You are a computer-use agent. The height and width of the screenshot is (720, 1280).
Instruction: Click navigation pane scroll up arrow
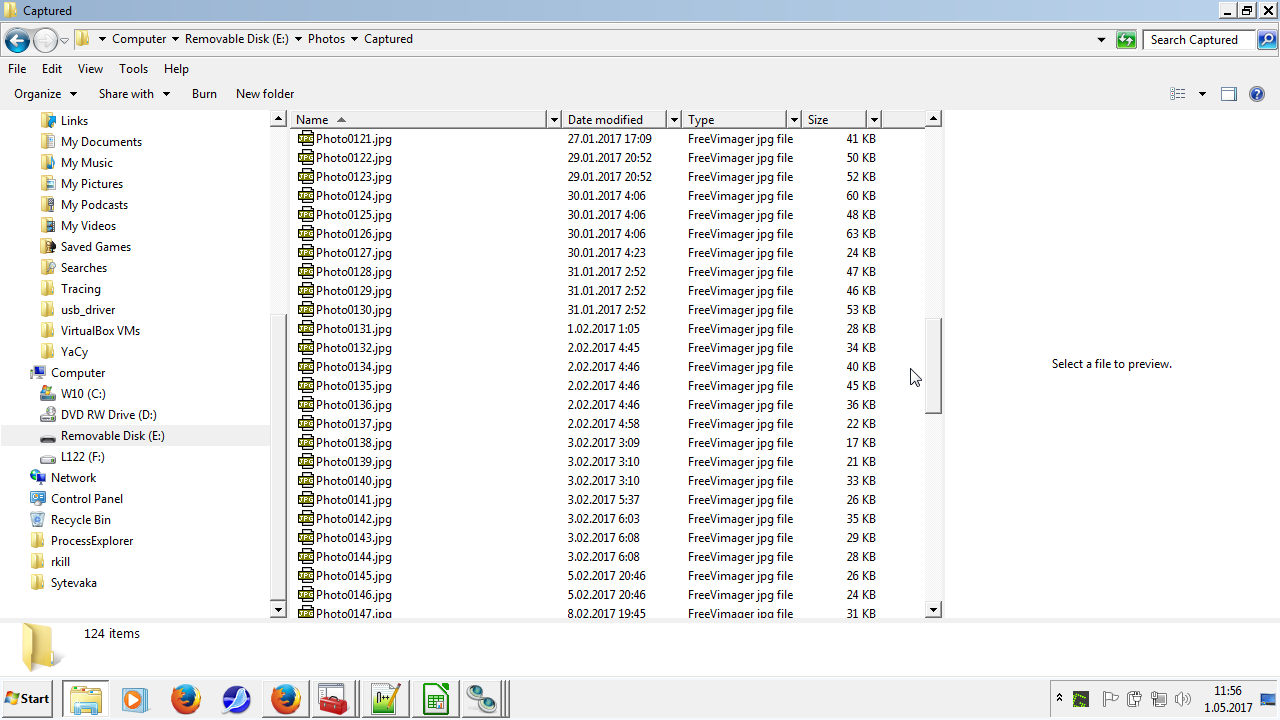[x=278, y=119]
